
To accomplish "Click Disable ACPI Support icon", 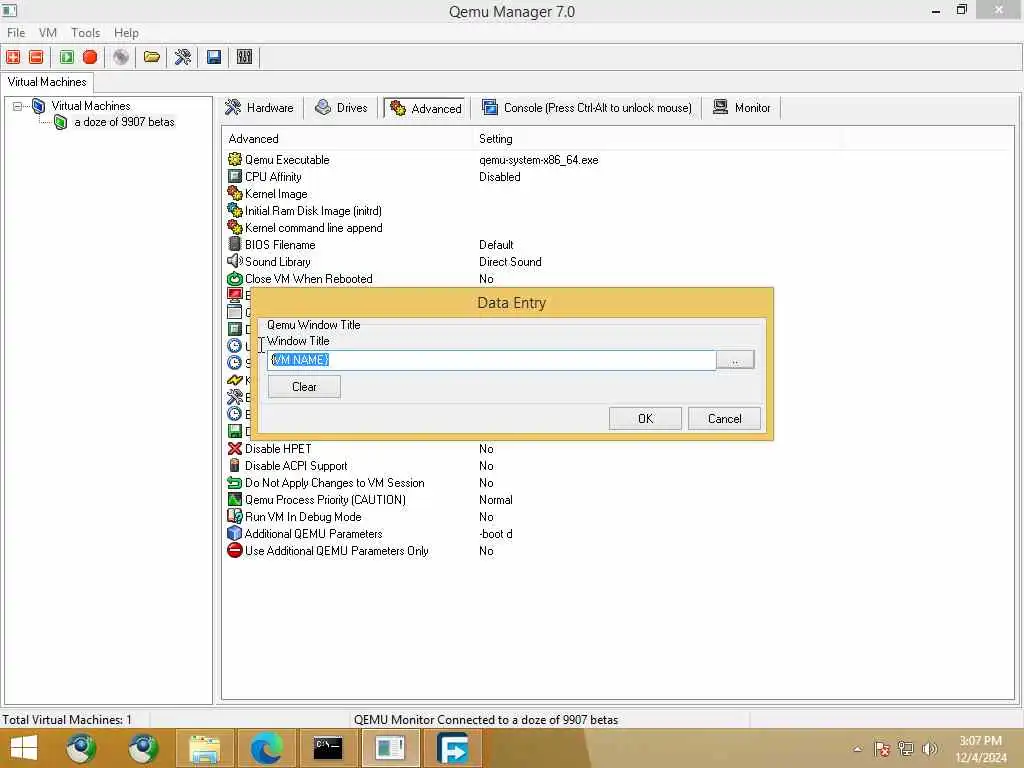I will click(x=234, y=466).
